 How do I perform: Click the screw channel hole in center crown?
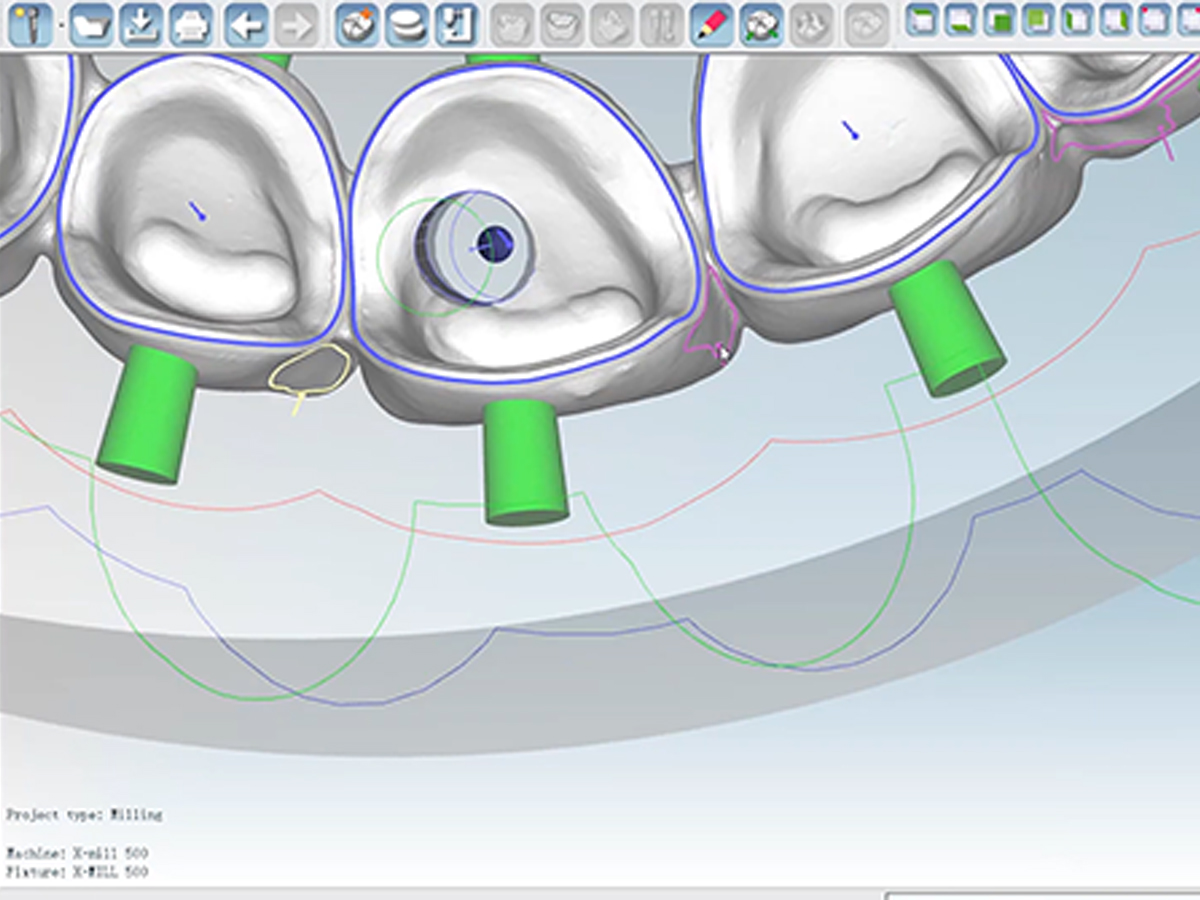point(493,244)
